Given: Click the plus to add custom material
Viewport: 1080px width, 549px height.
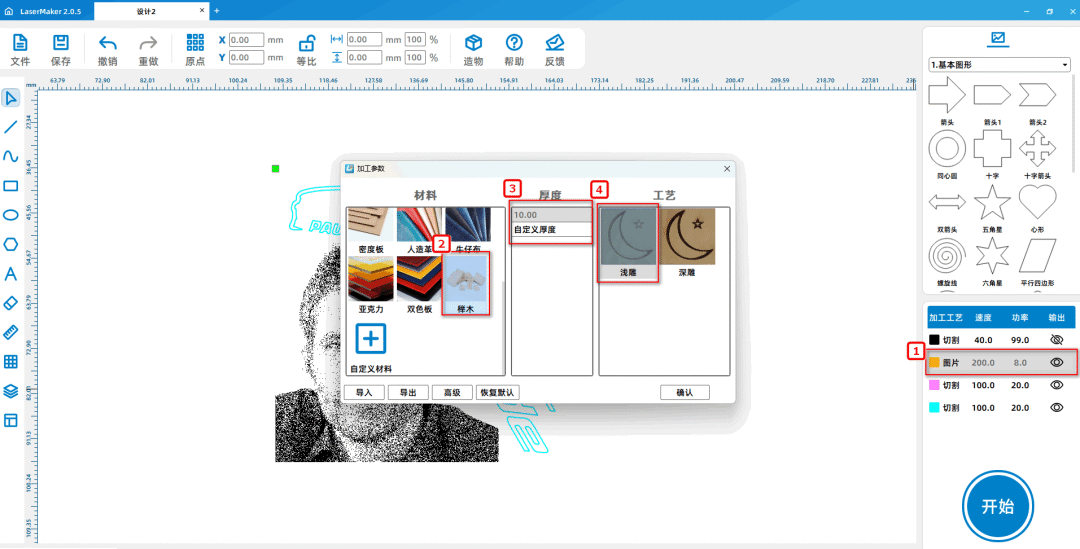Looking at the screenshot, I should pos(371,339).
